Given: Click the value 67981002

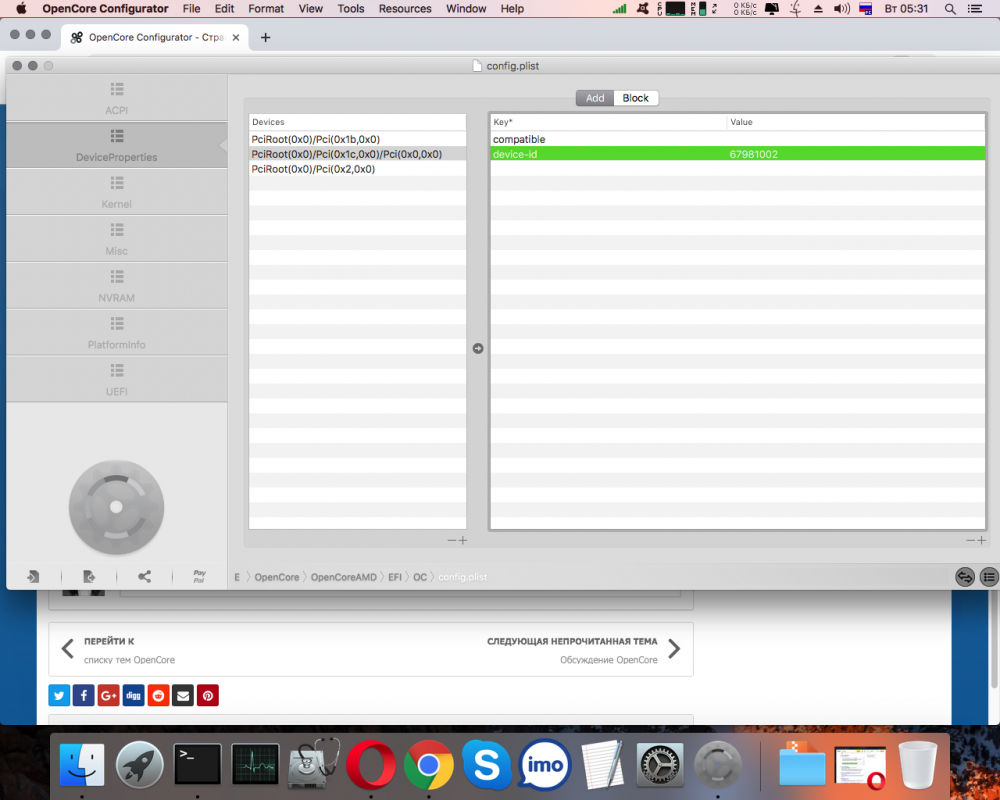Looking at the screenshot, I should [x=753, y=154].
